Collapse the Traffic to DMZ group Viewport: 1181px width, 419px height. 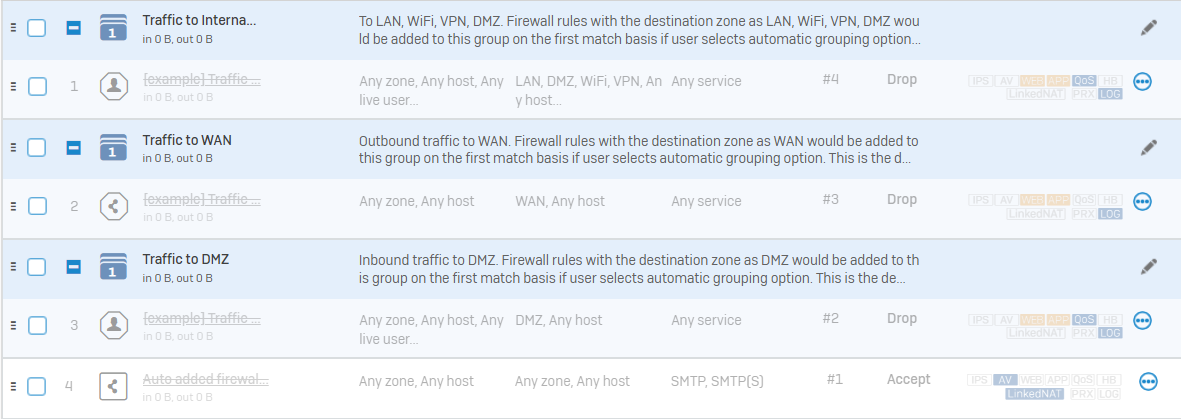[73, 267]
